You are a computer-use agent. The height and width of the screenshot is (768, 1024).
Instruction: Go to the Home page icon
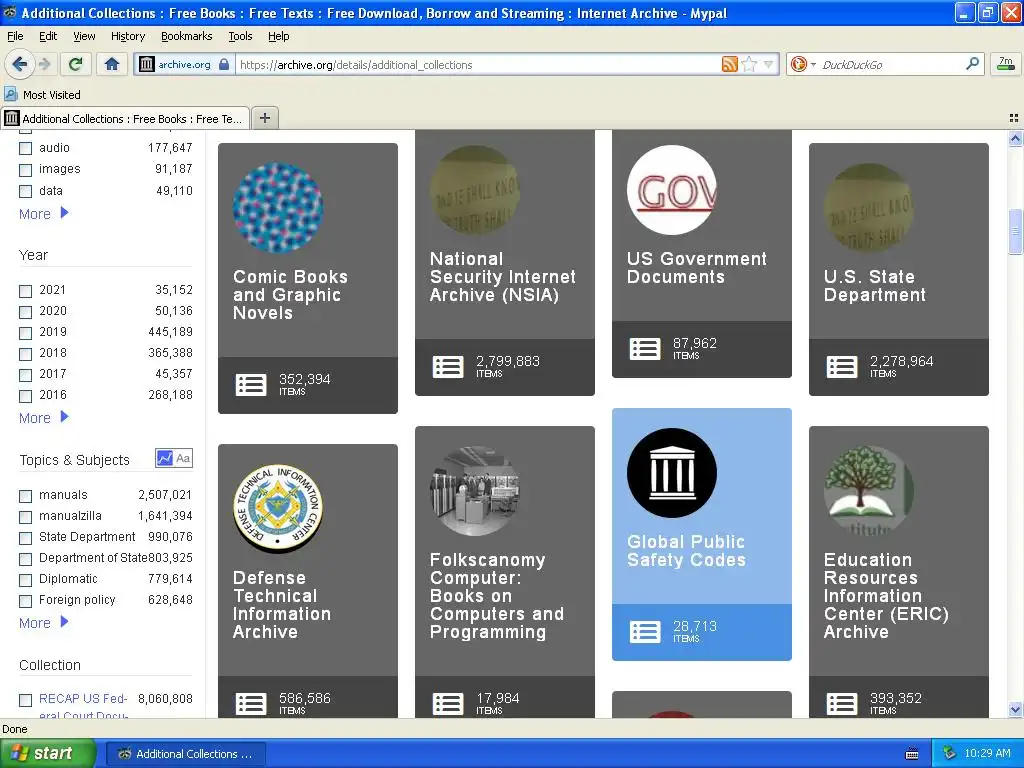pos(112,64)
